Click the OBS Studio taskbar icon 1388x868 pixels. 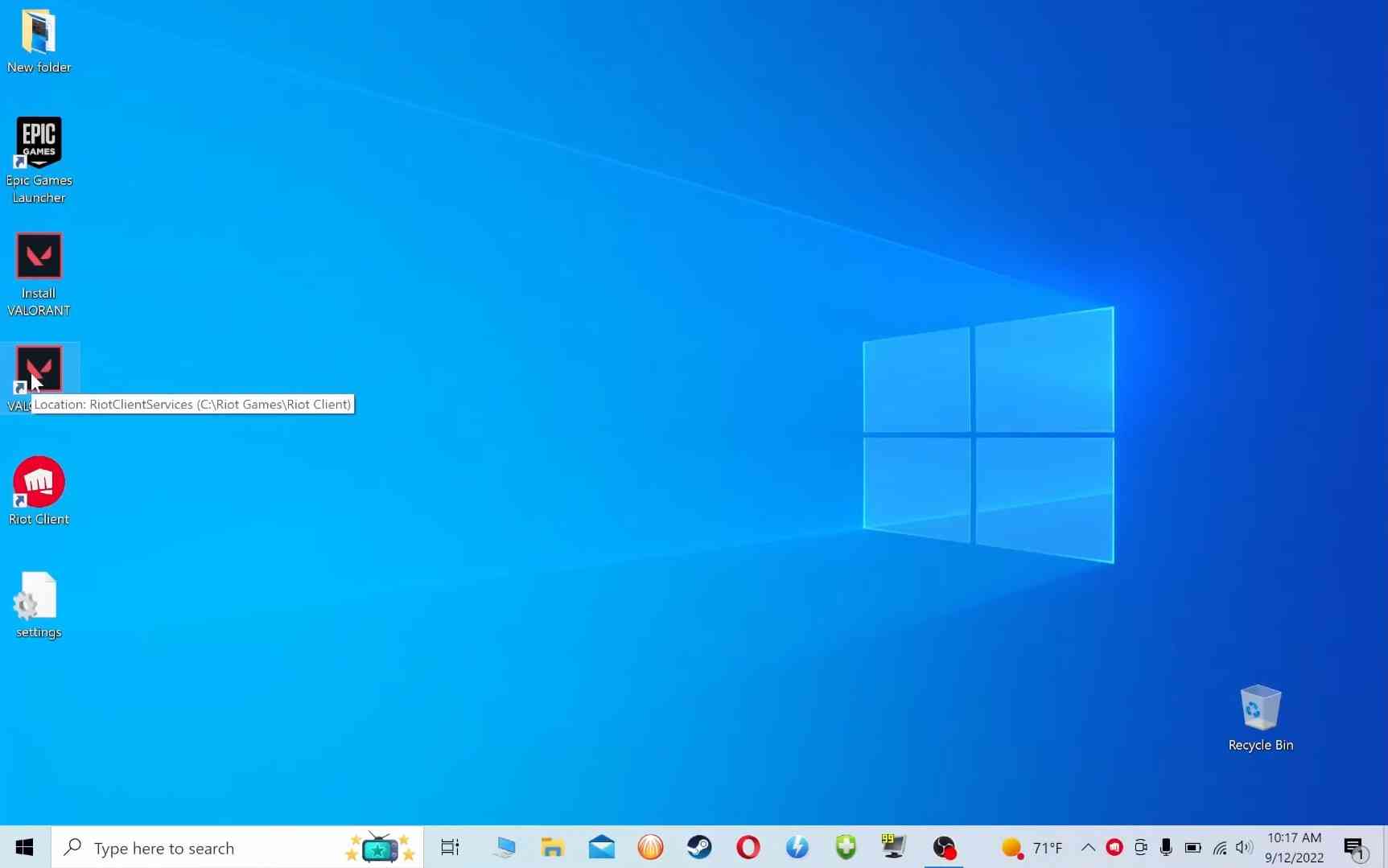(x=944, y=847)
